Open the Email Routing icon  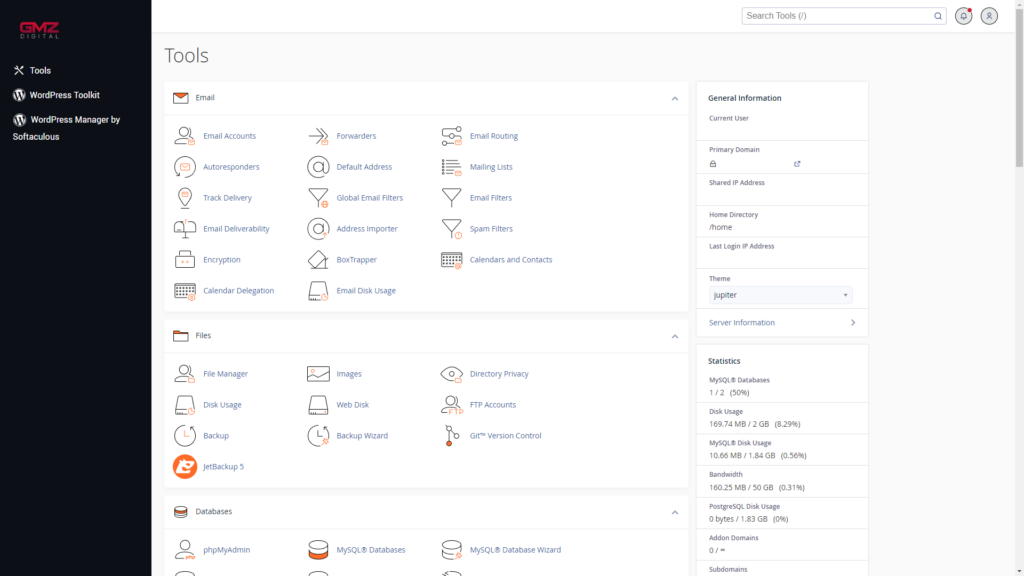(451, 136)
